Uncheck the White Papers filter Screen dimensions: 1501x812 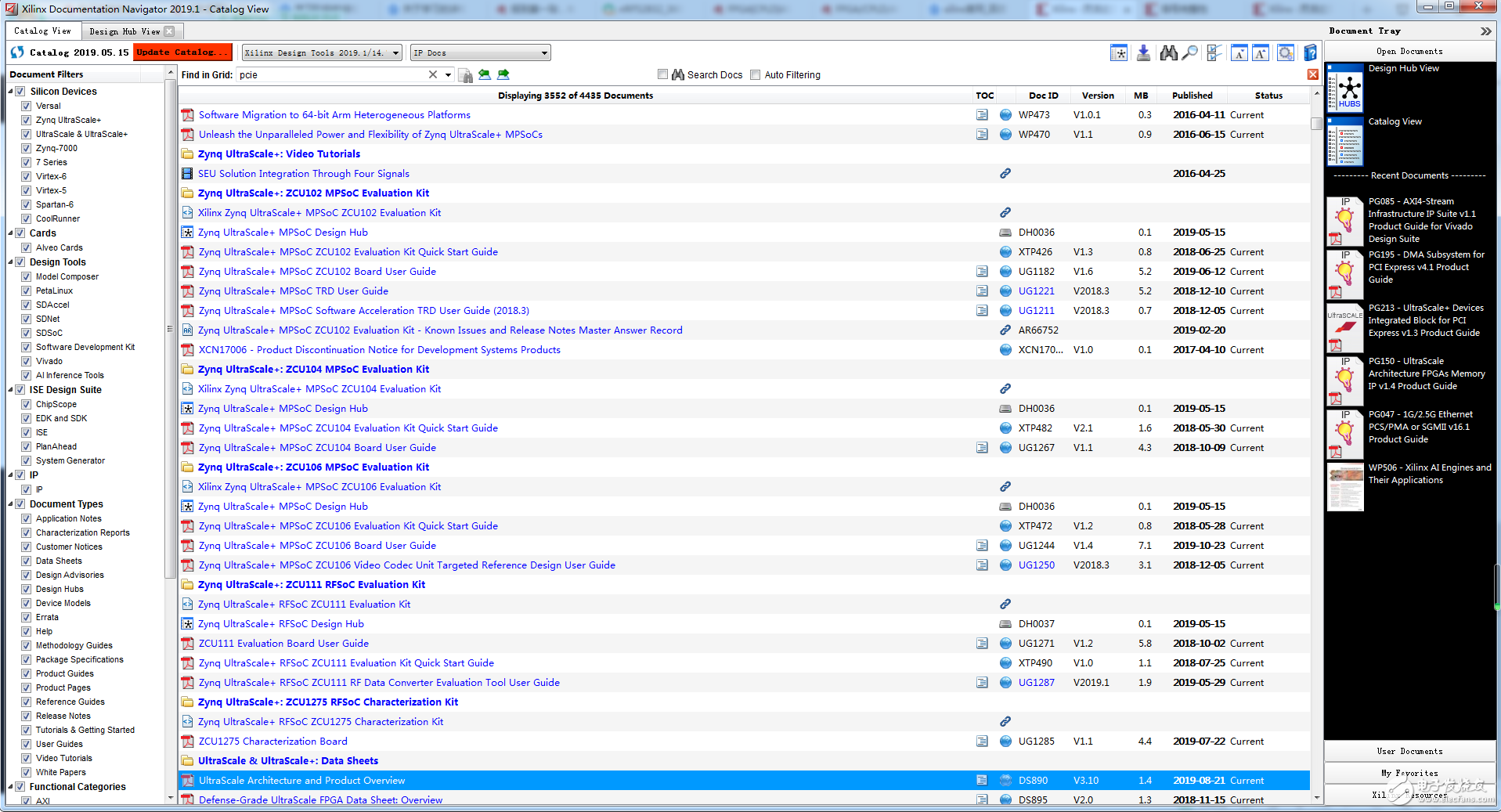point(26,772)
